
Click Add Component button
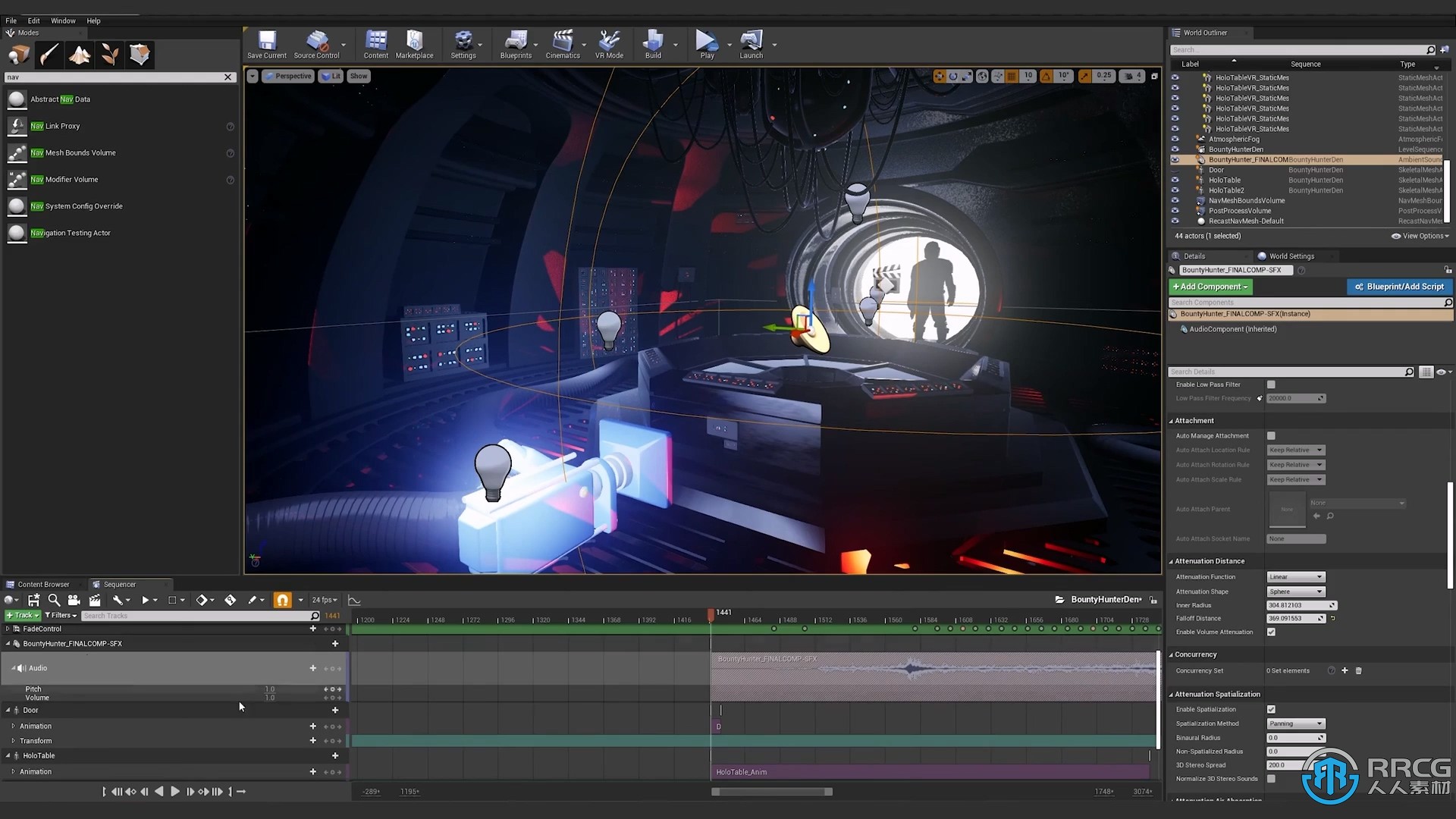coord(1210,286)
